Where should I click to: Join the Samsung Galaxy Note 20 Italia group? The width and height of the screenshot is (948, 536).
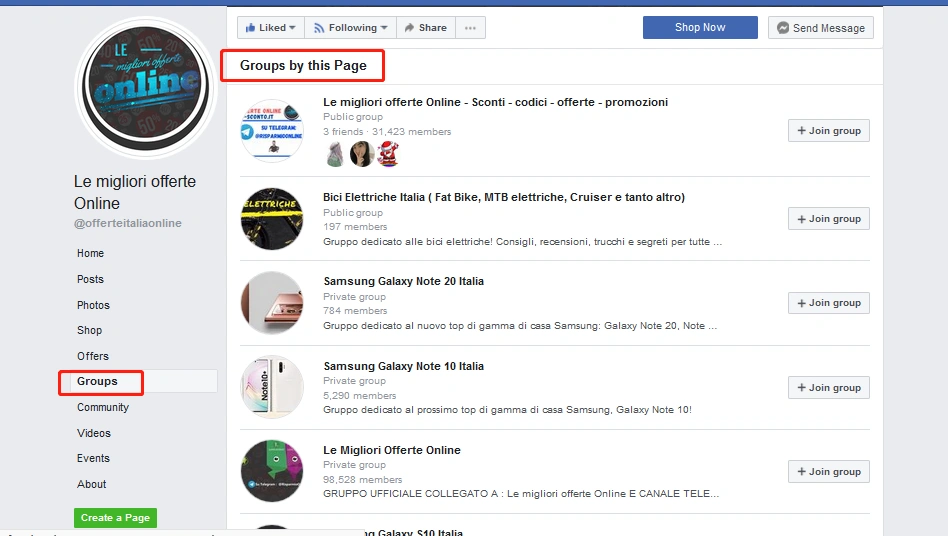[828, 303]
